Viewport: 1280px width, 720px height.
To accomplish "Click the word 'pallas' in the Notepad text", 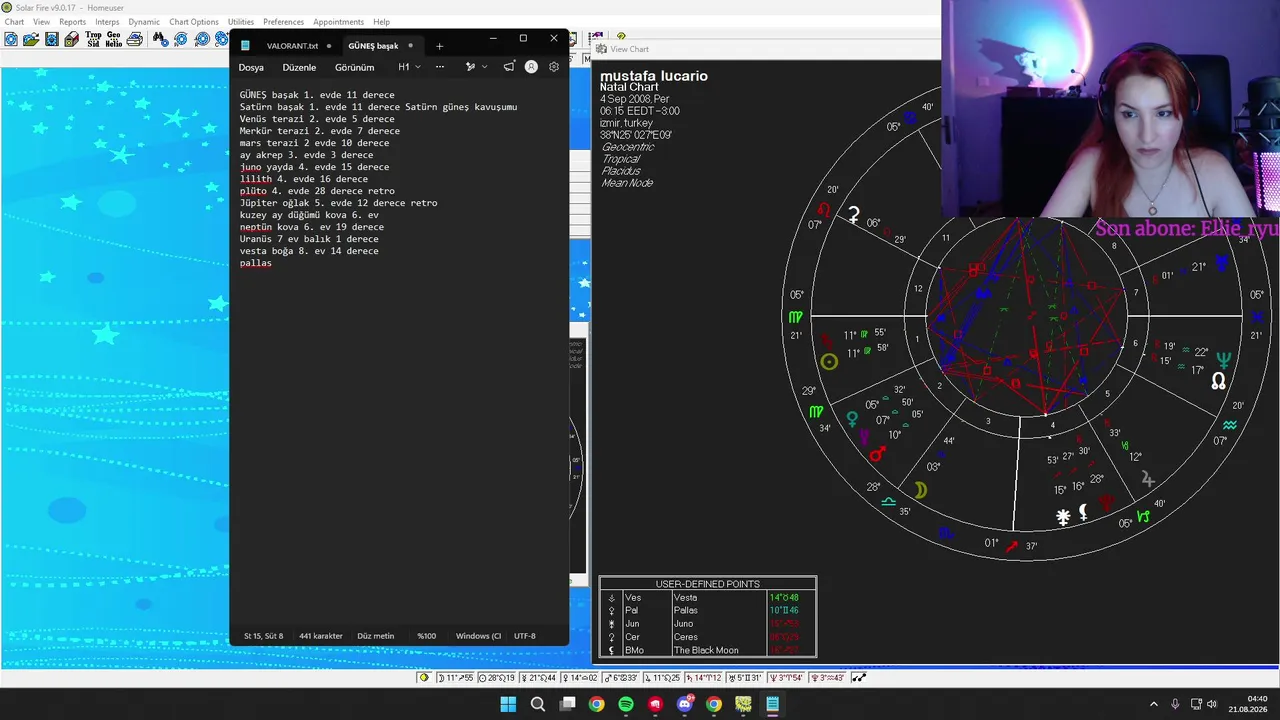I will (x=255, y=263).
